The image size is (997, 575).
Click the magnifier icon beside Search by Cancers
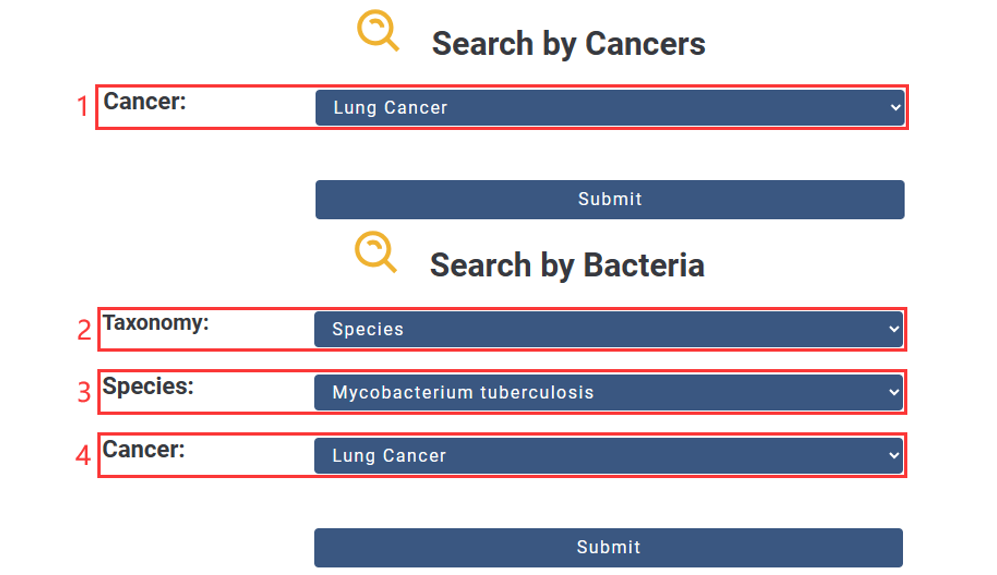coord(377,30)
